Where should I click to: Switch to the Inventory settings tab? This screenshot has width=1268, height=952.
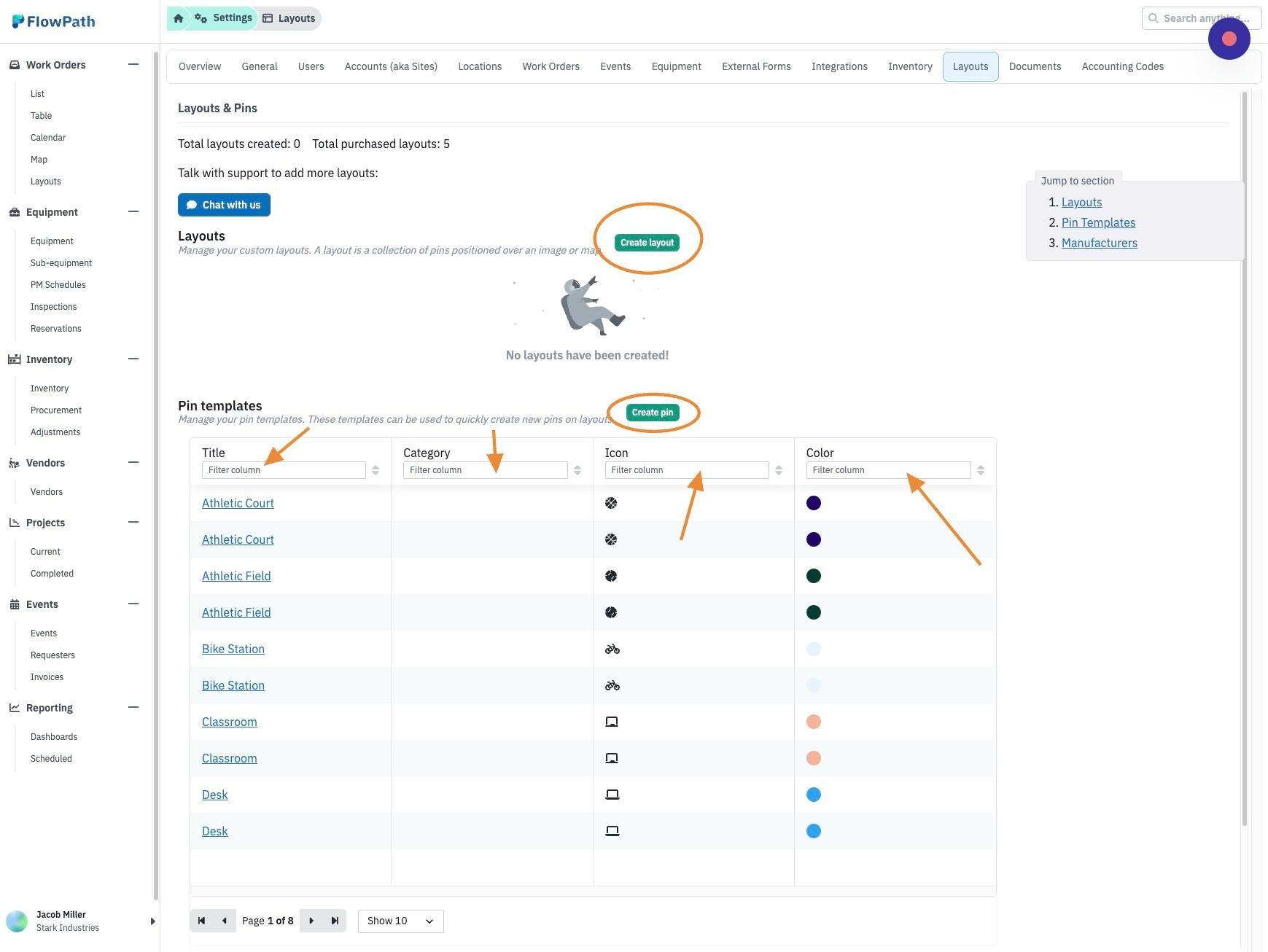click(x=909, y=66)
